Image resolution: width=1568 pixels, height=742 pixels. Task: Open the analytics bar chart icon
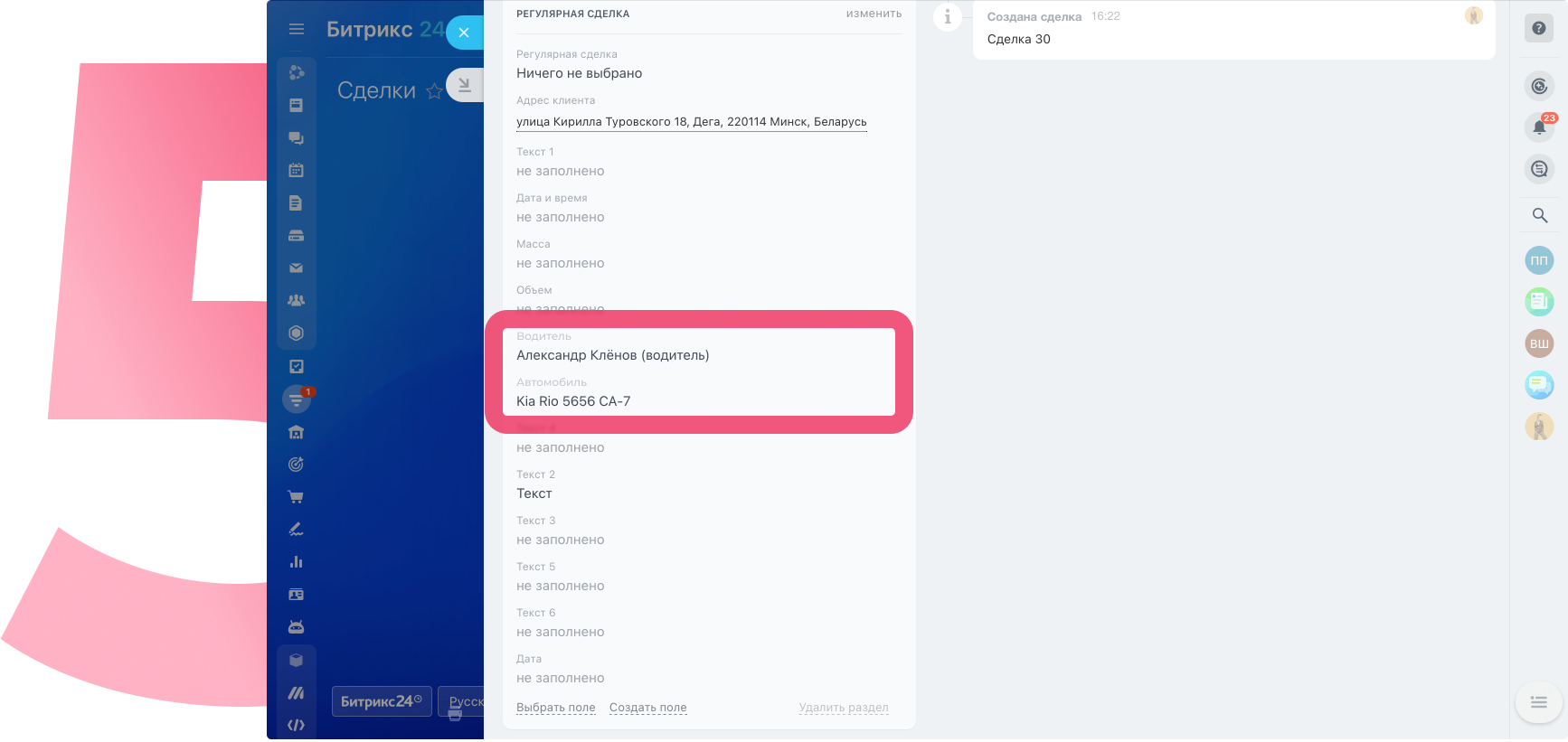coord(296,562)
